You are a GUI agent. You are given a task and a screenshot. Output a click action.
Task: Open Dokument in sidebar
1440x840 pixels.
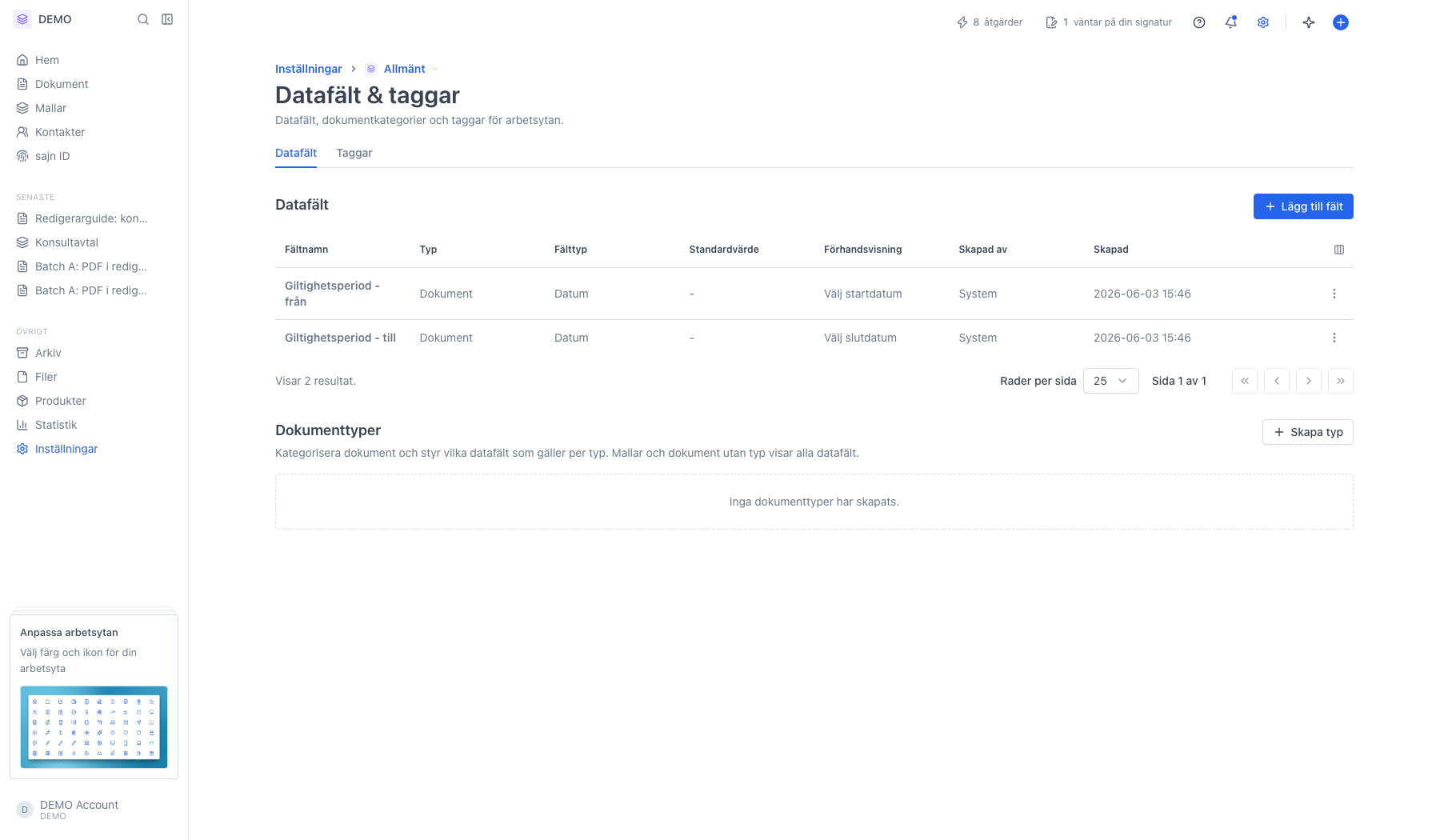coord(94,84)
